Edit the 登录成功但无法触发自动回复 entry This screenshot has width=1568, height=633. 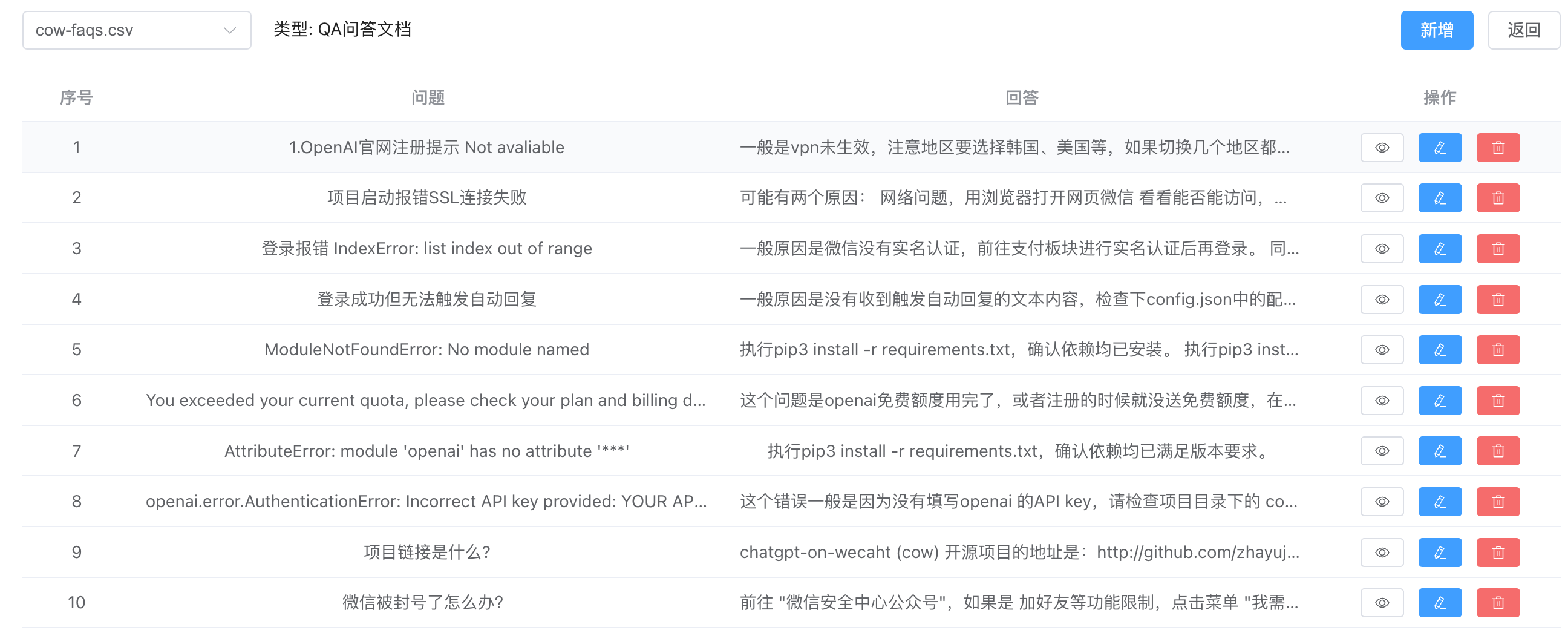(x=1439, y=299)
